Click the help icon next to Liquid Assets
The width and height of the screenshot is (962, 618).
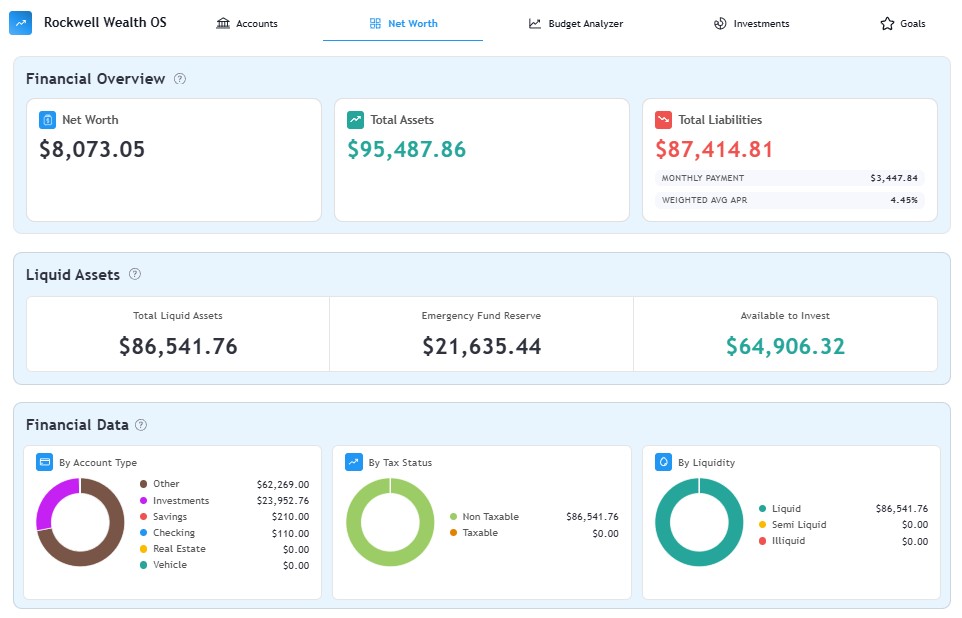click(x=135, y=274)
